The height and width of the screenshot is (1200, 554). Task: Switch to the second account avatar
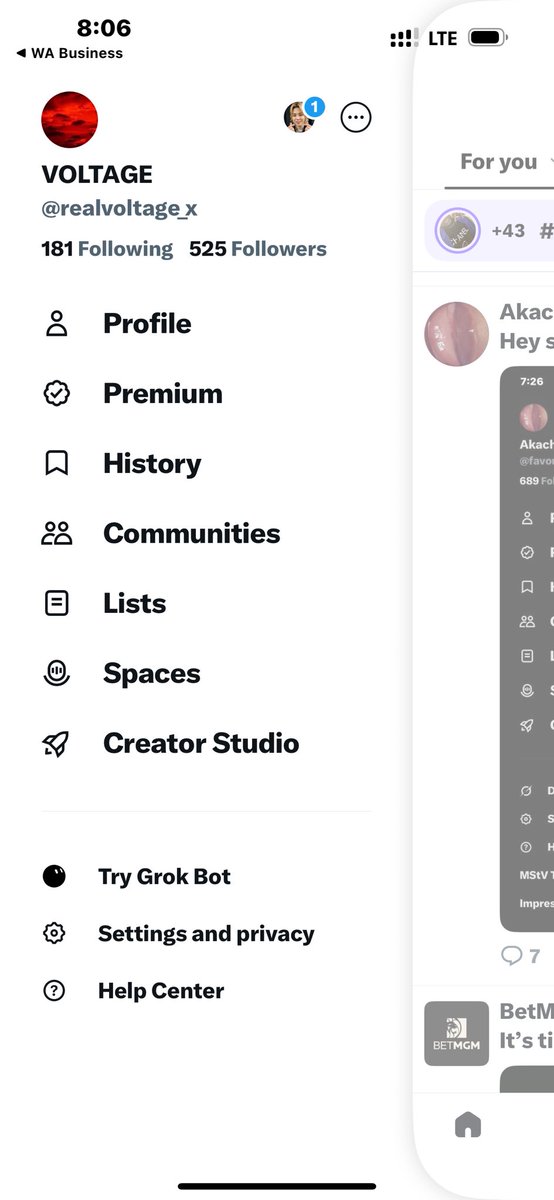(x=299, y=118)
